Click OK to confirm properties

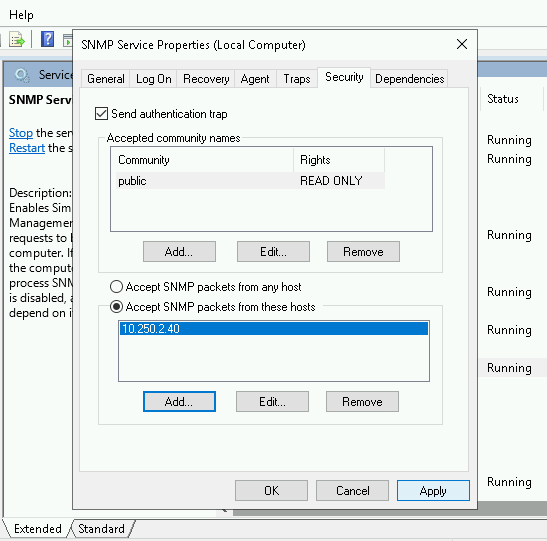[271, 490]
